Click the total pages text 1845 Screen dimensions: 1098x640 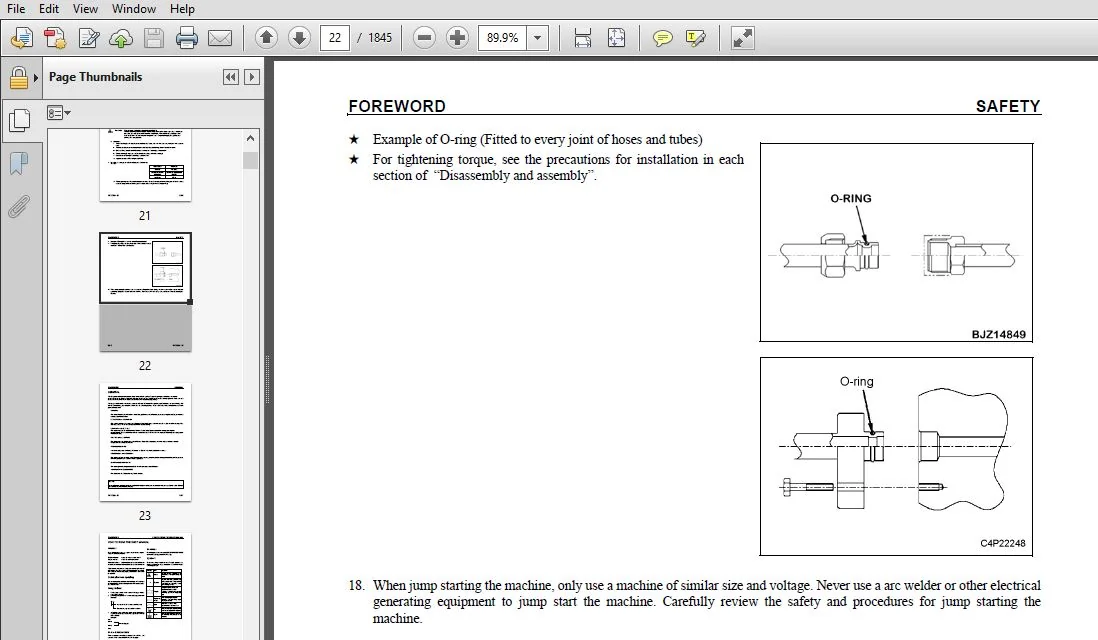[x=380, y=38]
